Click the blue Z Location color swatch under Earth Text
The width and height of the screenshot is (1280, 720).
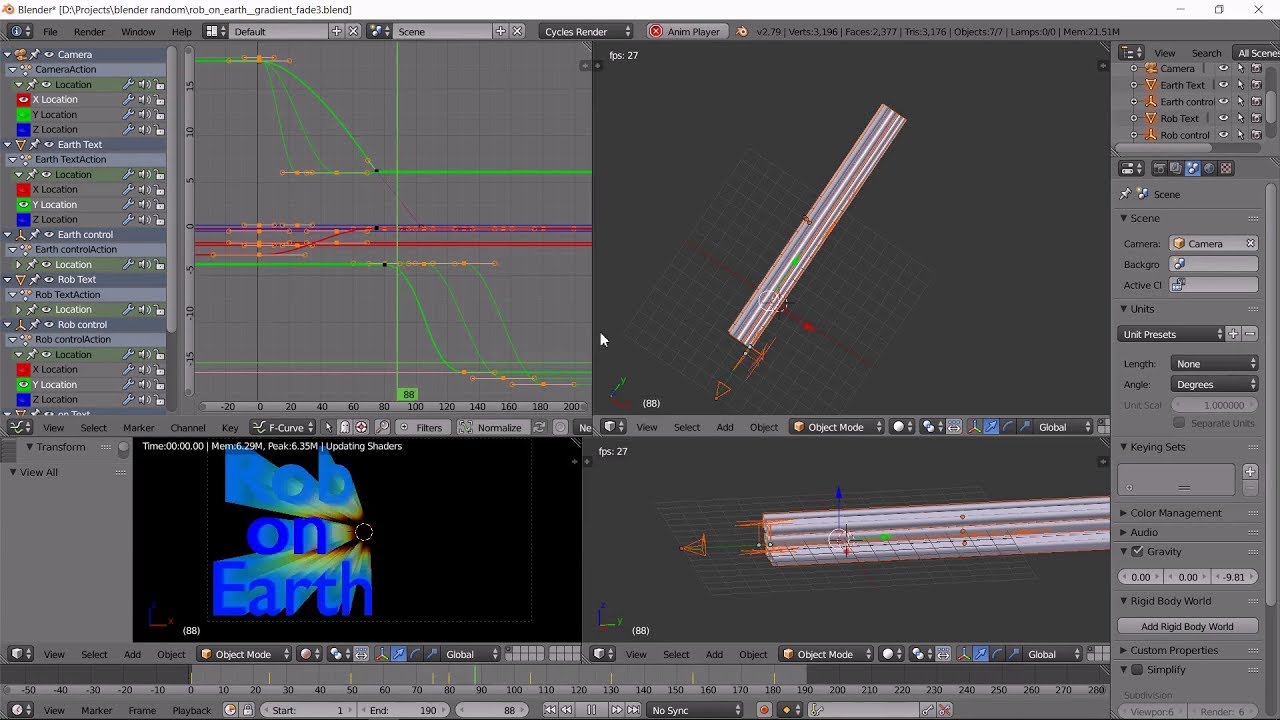(x=23, y=219)
